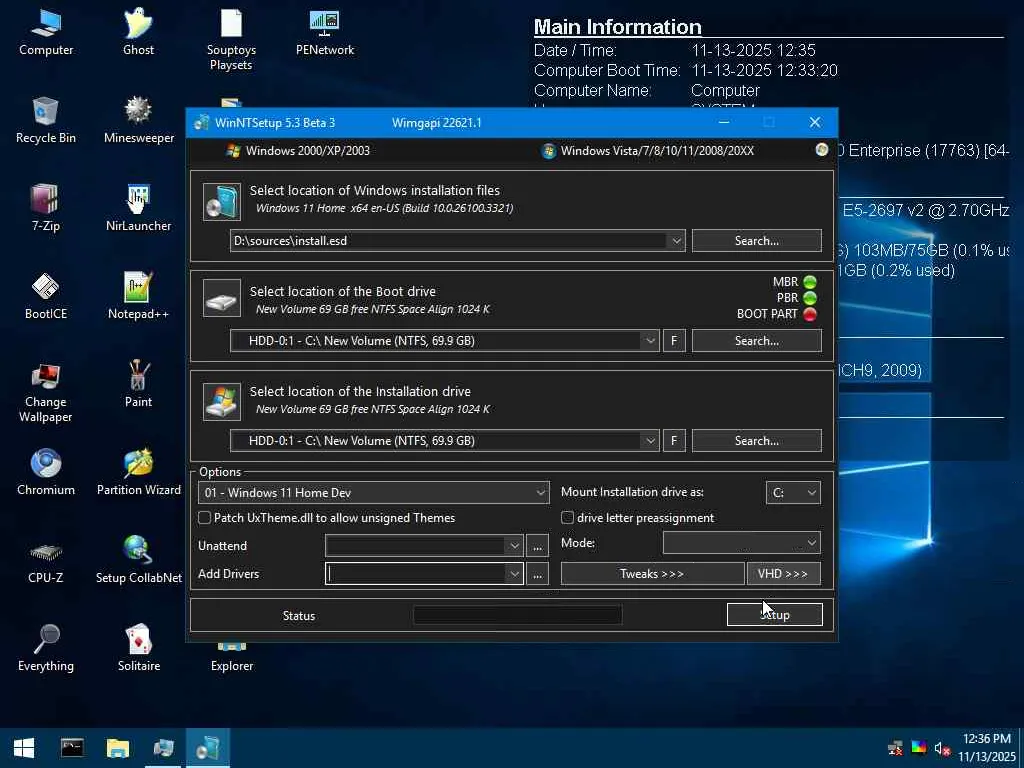The image size is (1024, 768).
Task: Click Search button for Boot drive
Action: 756,341
